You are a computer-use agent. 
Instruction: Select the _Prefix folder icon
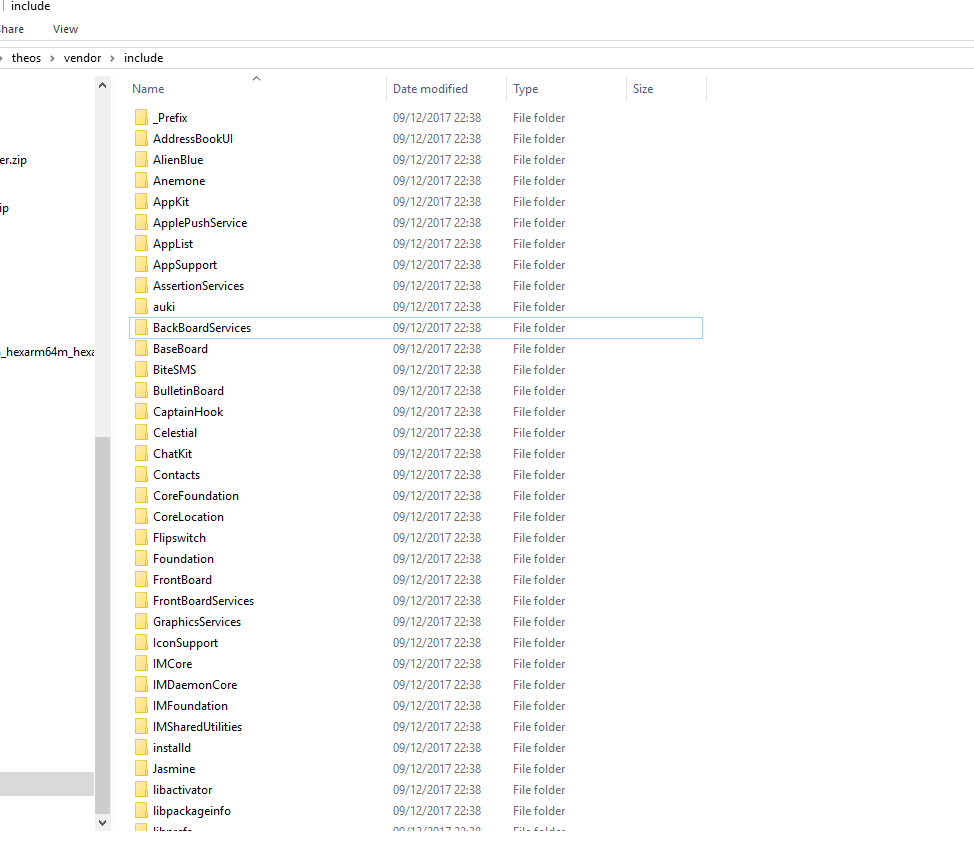pyautogui.click(x=142, y=117)
